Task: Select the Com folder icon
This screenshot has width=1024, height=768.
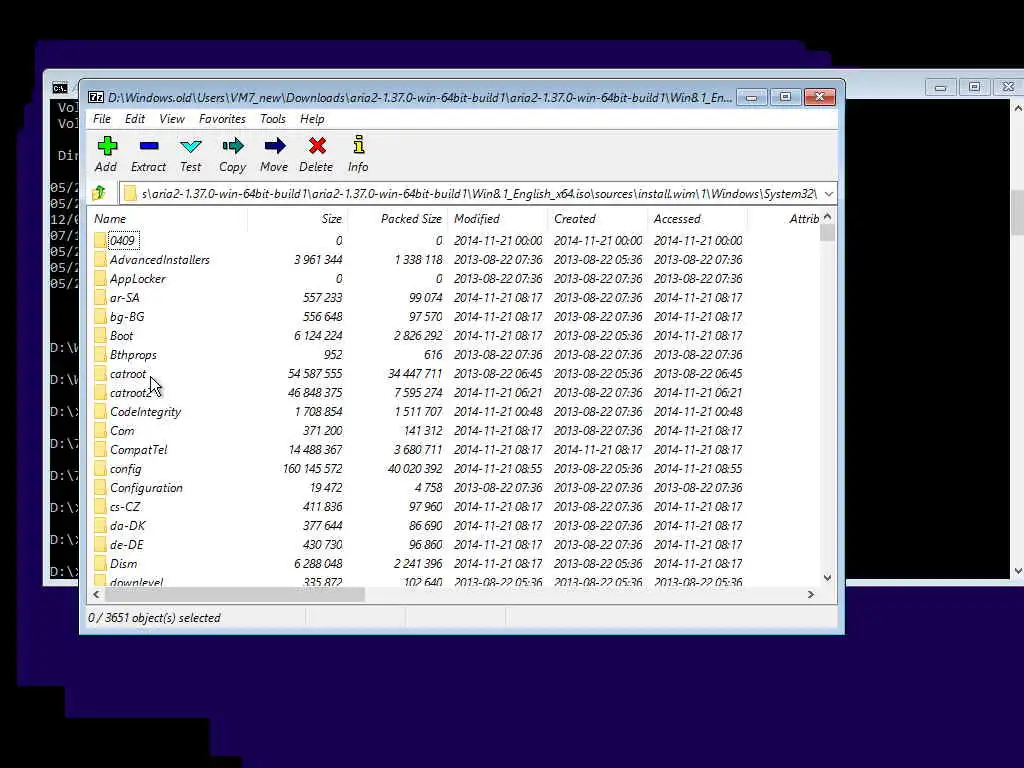Action: pyautogui.click(x=99, y=430)
